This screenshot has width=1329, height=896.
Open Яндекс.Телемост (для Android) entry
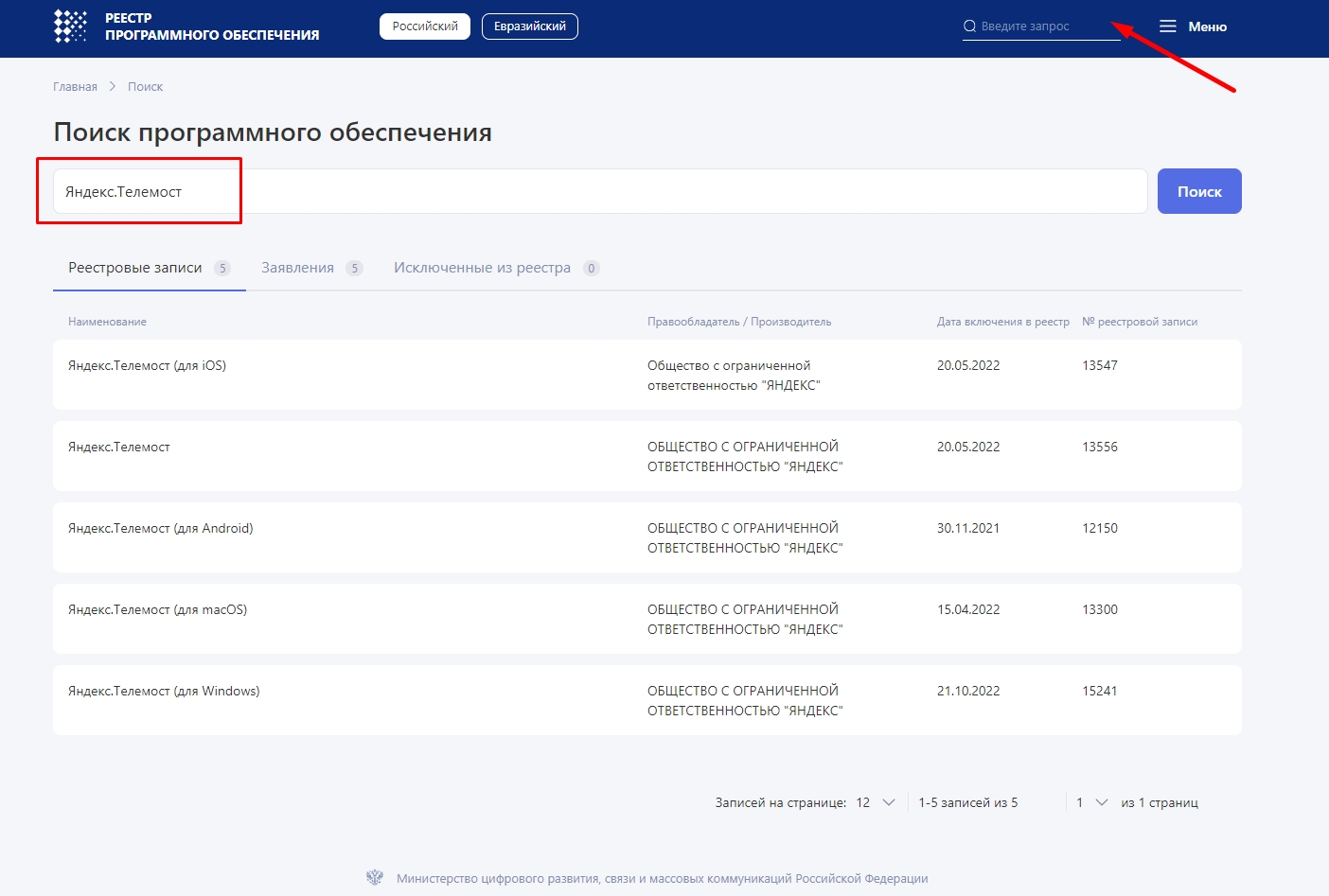click(x=161, y=528)
